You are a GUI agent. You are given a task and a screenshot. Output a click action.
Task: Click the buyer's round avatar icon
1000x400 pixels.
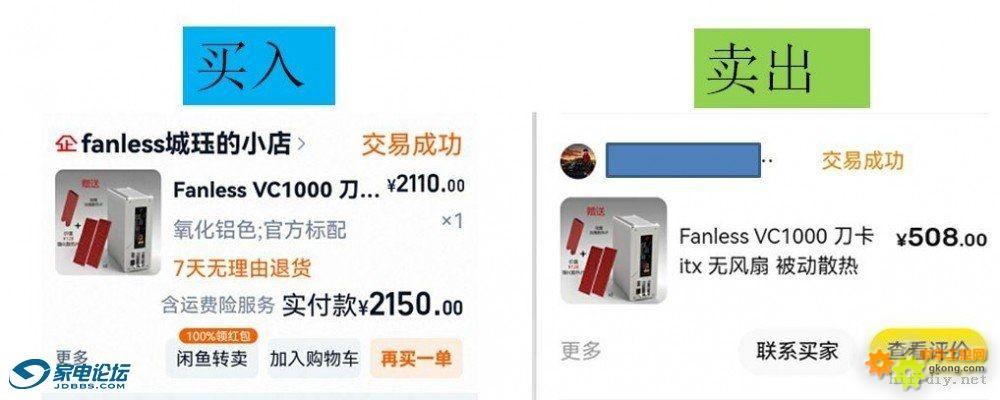[x=578, y=161]
